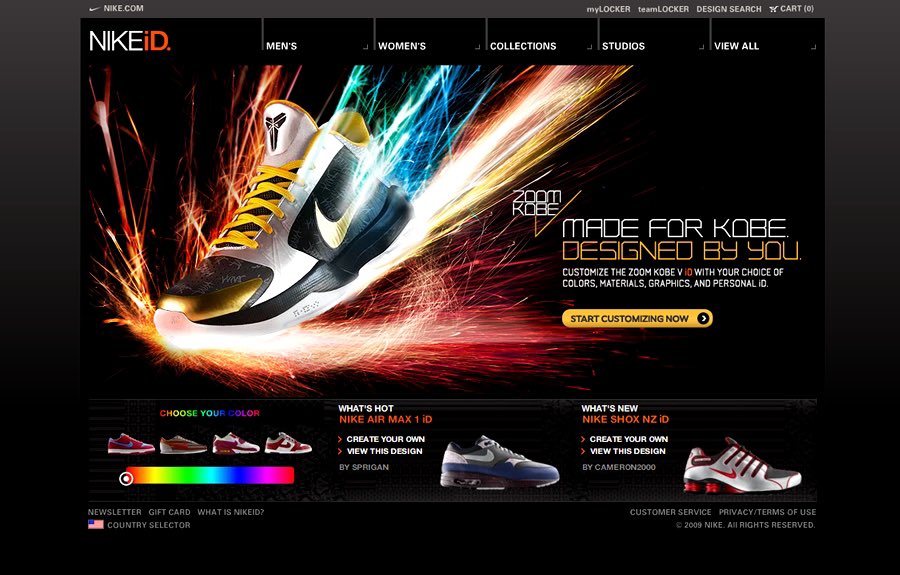The height and width of the screenshot is (575, 900).
Task: Expand the WOMEN'S tab corner arrow
Action: [478, 47]
